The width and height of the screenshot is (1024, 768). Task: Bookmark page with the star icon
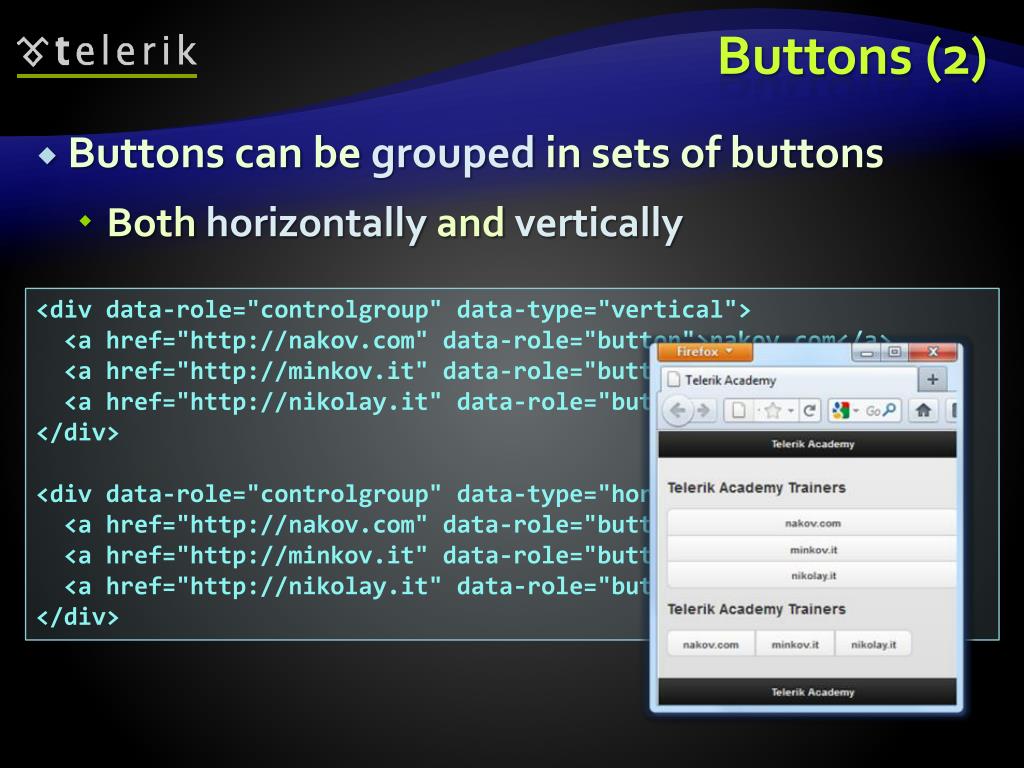773,411
